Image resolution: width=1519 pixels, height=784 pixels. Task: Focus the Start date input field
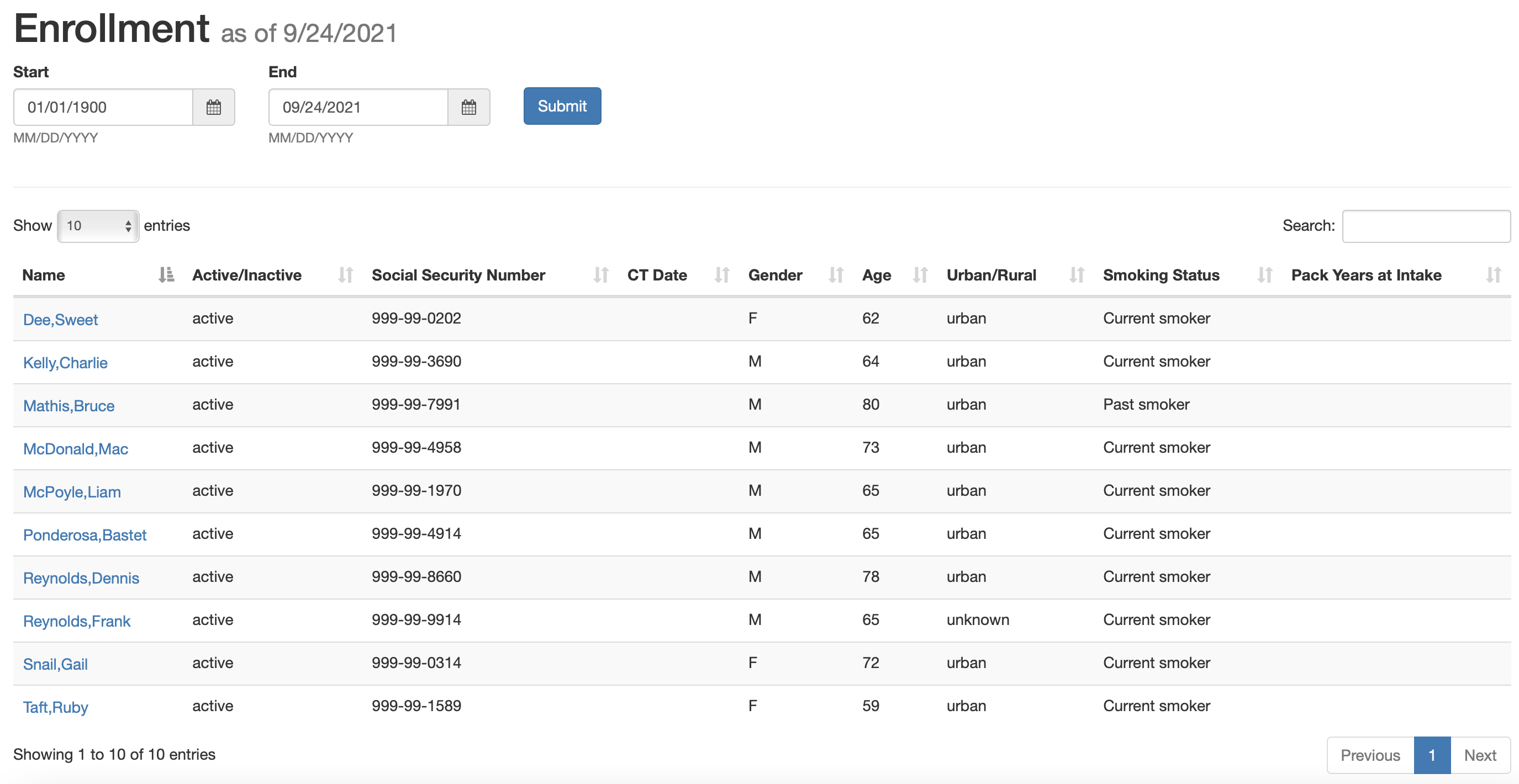coord(103,107)
